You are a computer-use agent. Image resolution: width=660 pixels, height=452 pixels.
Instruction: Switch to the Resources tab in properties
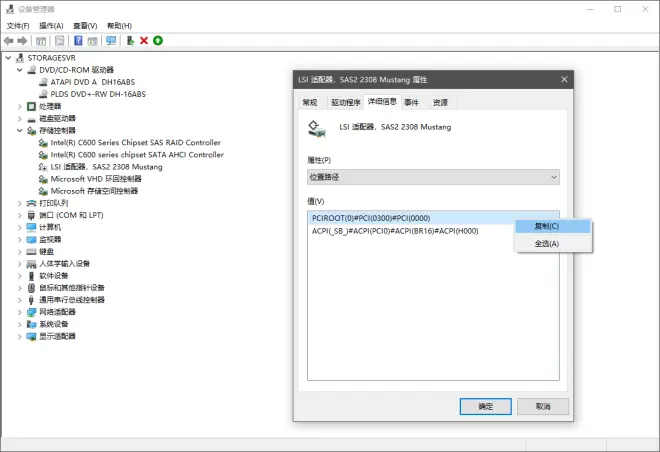click(x=440, y=102)
